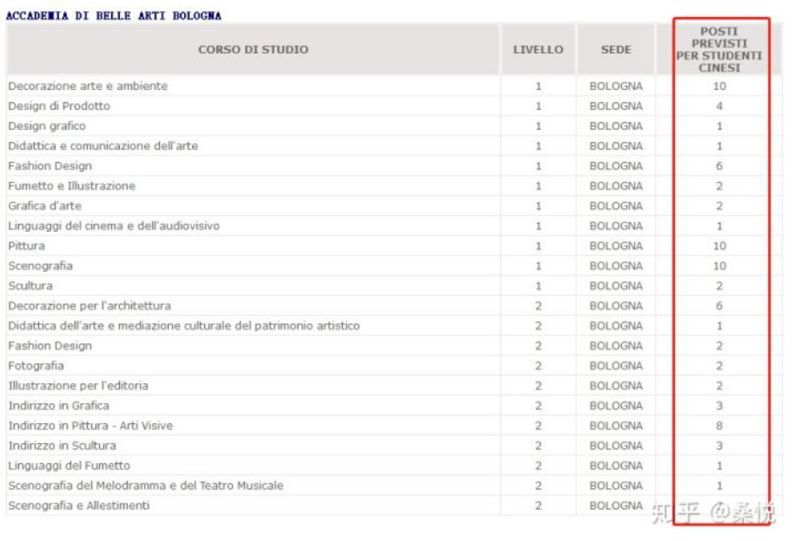Click the 'CORSO DI STUDIO' column header
This screenshot has width=793, height=541.
[253, 50]
